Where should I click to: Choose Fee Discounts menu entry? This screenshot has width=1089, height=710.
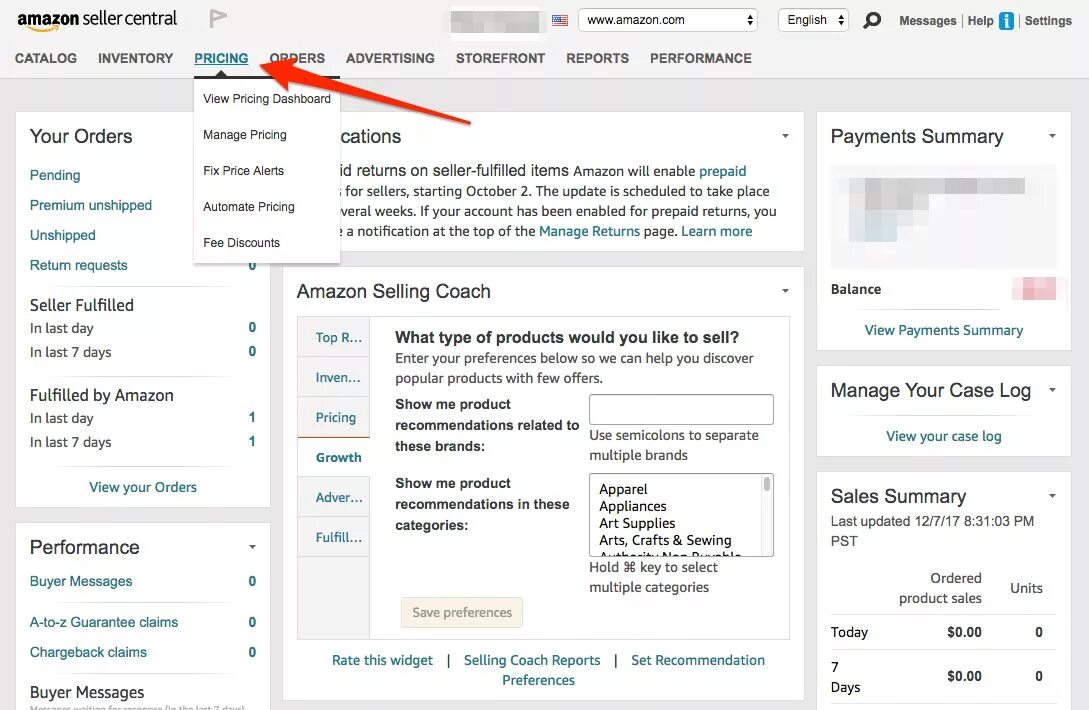pos(241,243)
